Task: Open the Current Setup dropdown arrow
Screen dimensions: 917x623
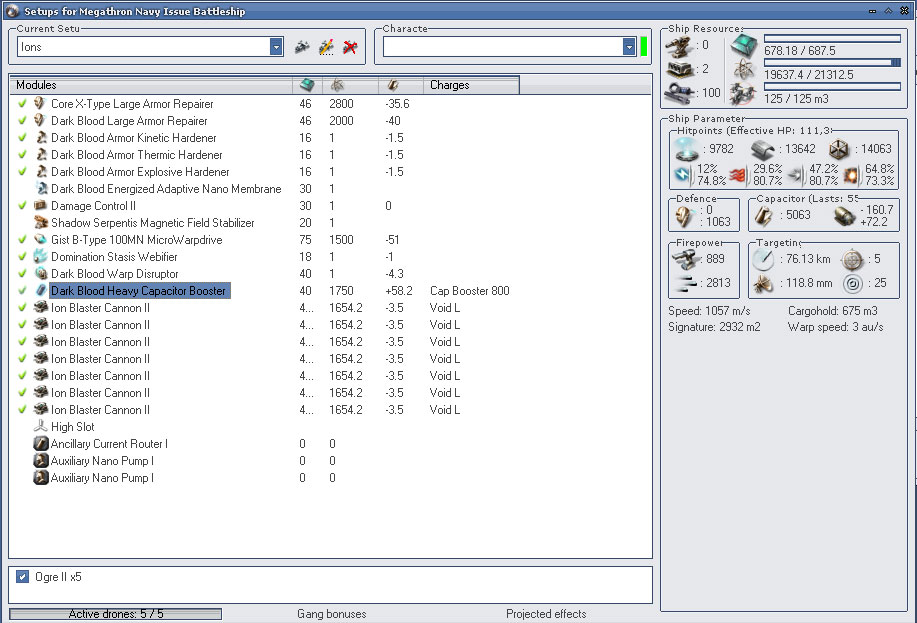Action: coord(276,47)
